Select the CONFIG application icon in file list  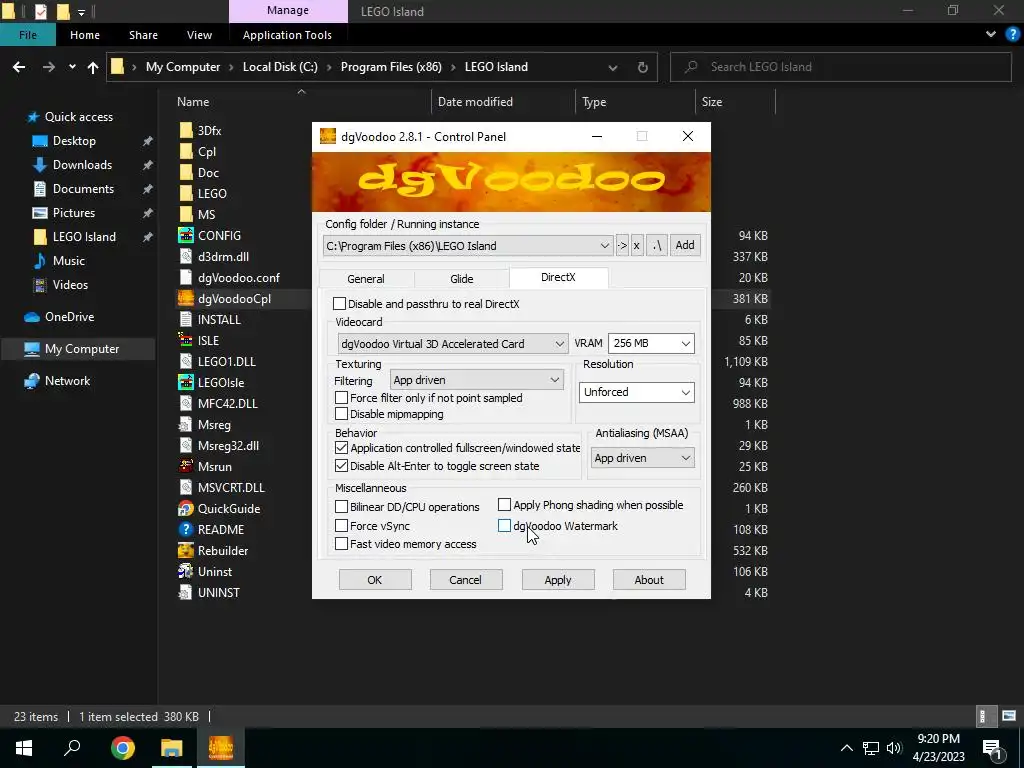point(186,236)
